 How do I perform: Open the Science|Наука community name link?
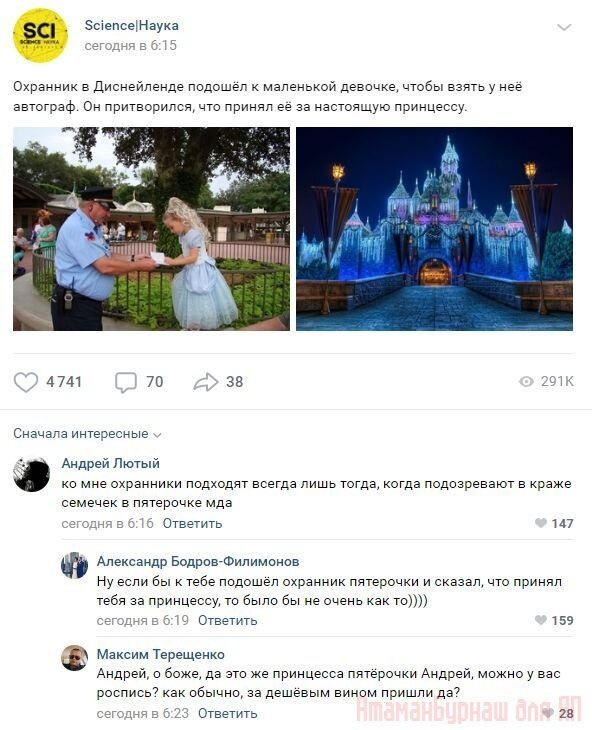[132, 26]
